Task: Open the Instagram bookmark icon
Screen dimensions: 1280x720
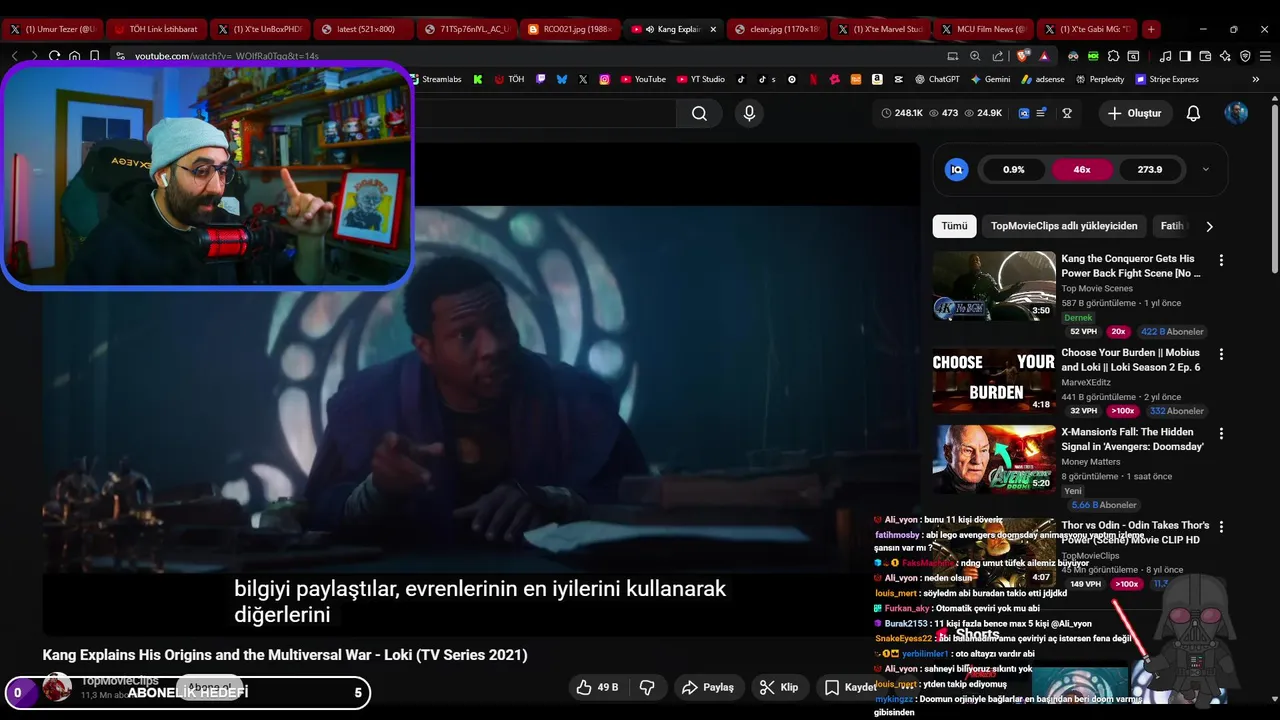Action: (x=604, y=79)
